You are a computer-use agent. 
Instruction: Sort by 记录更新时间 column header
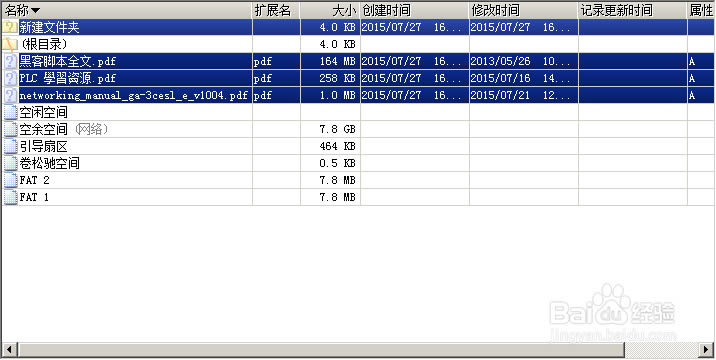[633, 10]
